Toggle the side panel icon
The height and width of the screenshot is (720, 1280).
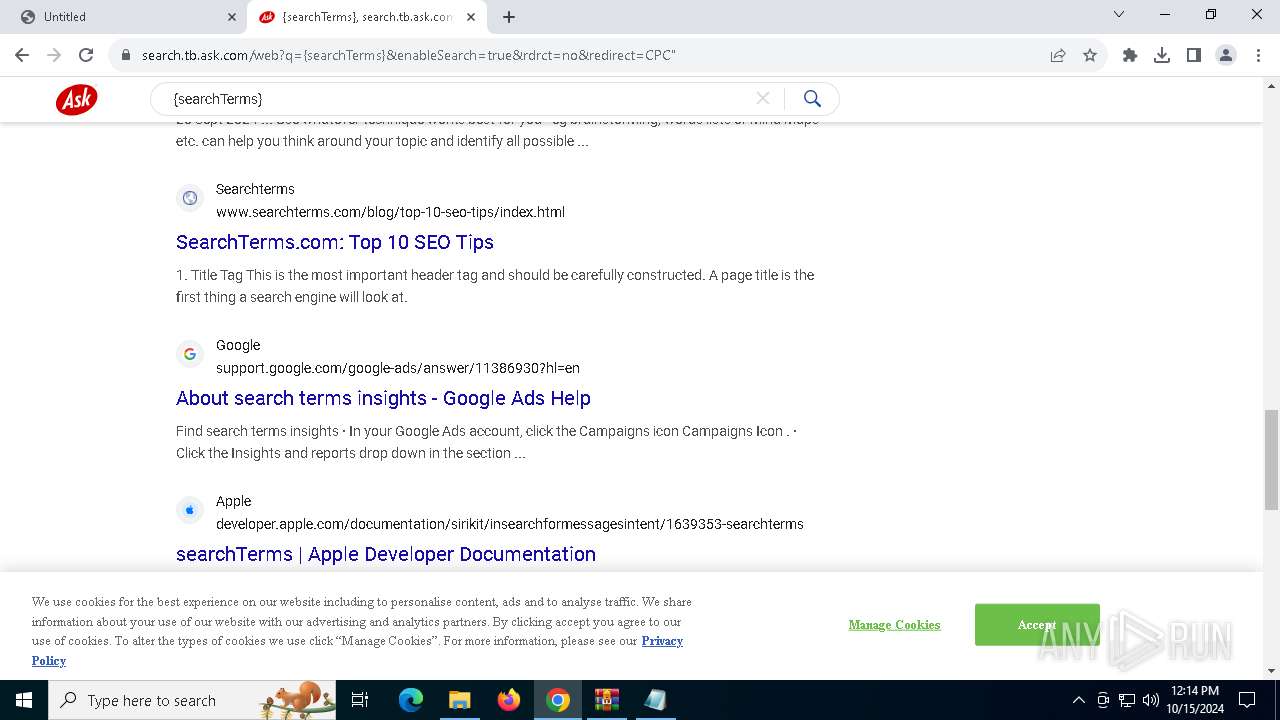(x=1194, y=55)
